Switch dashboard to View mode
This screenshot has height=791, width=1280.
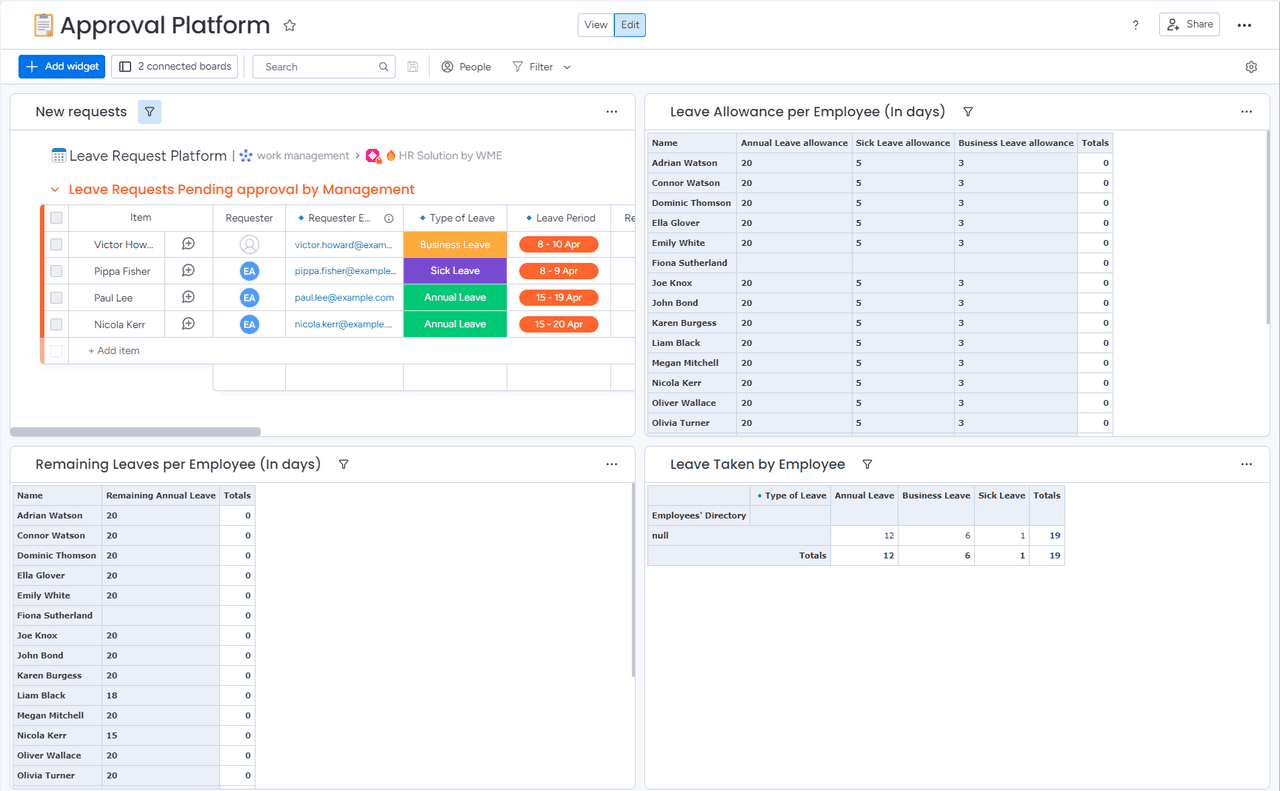point(596,25)
